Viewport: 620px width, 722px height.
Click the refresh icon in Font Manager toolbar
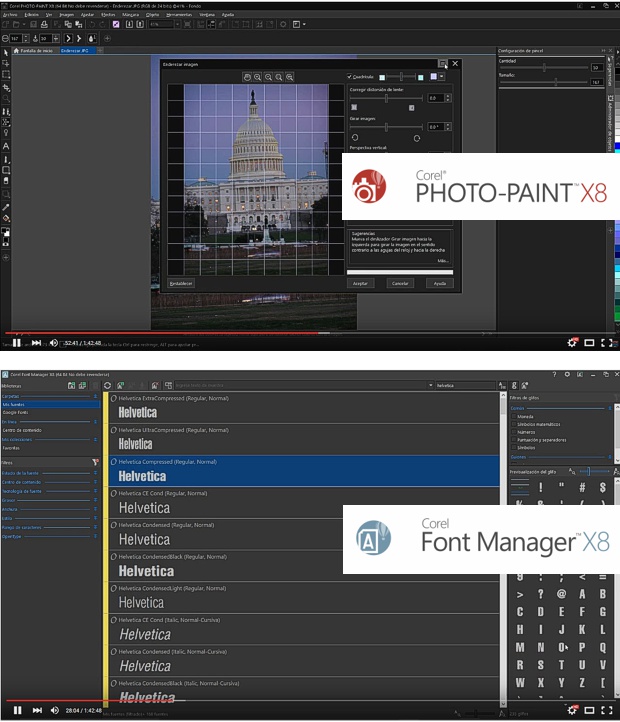pyautogui.click(x=107, y=385)
